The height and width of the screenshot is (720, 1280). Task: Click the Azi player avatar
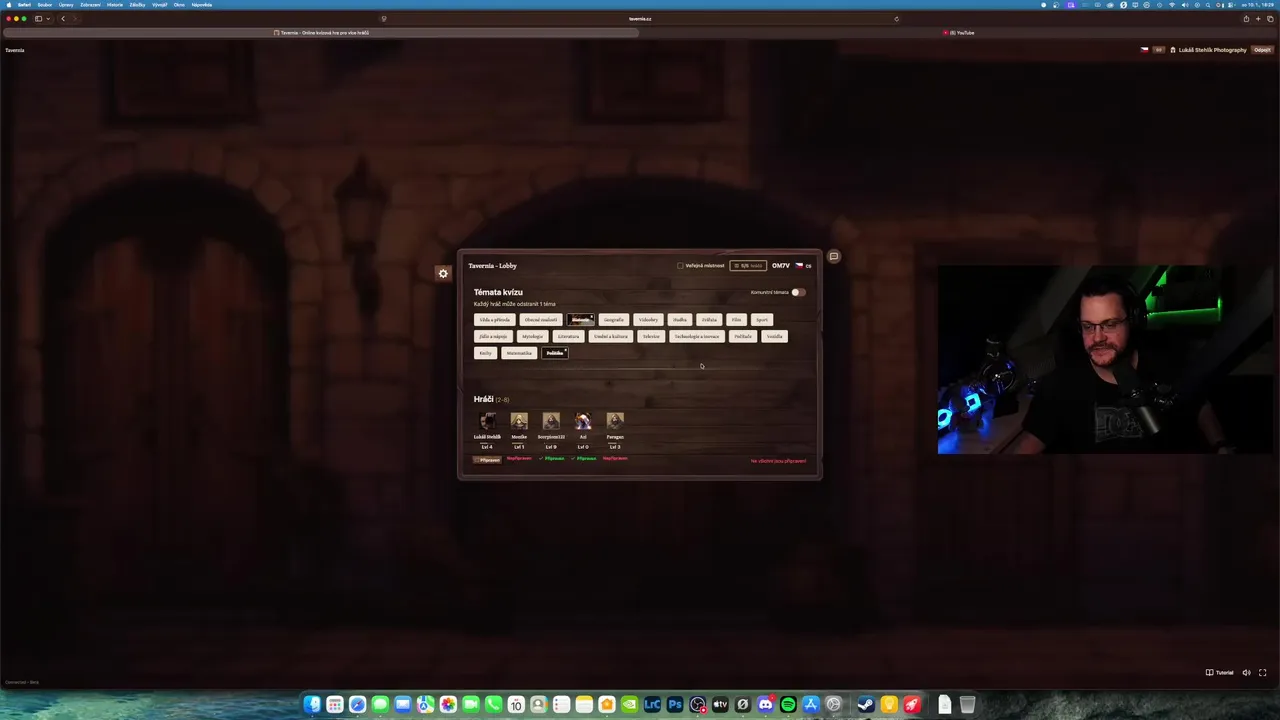[583, 421]
